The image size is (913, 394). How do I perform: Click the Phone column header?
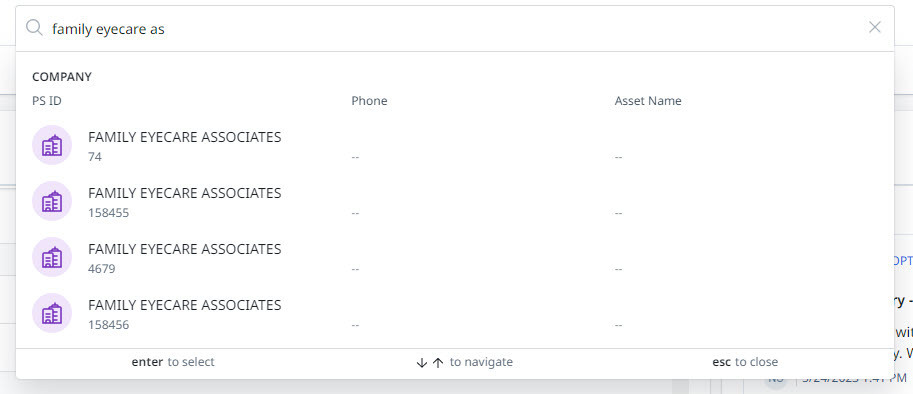coord(369,101)
